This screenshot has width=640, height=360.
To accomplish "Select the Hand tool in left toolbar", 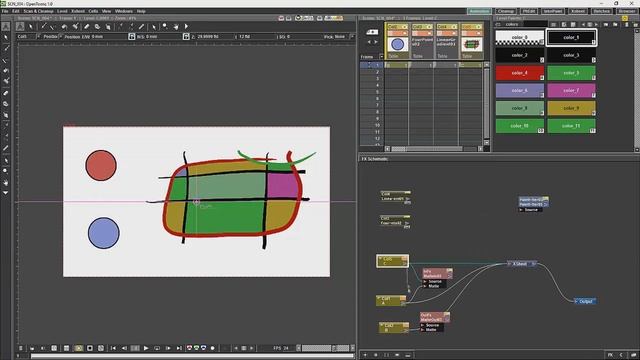I will 6,183.
